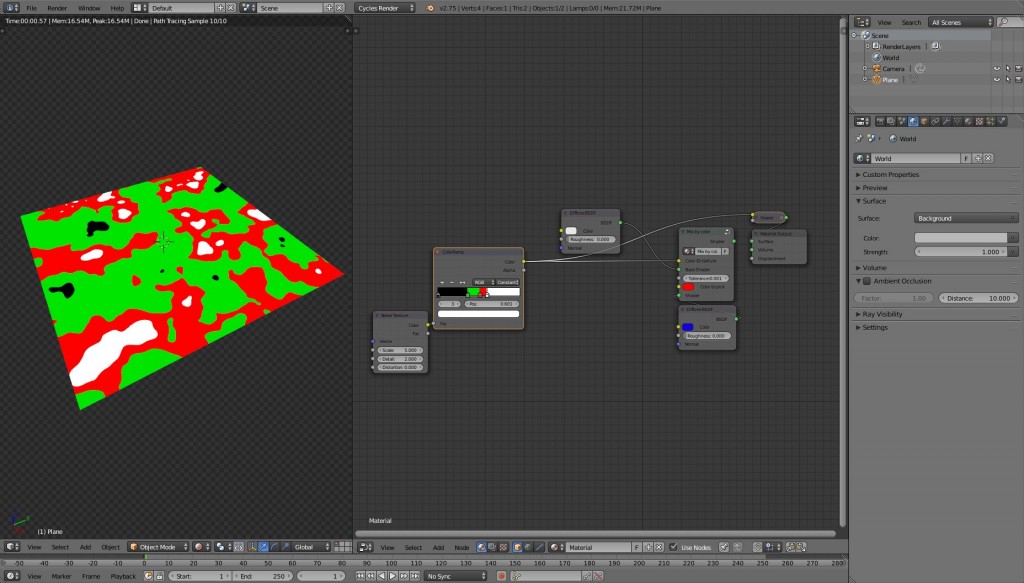Open the Render menu in the top header
Screen dimensions: 1024x583
click(x=57, y=7)
